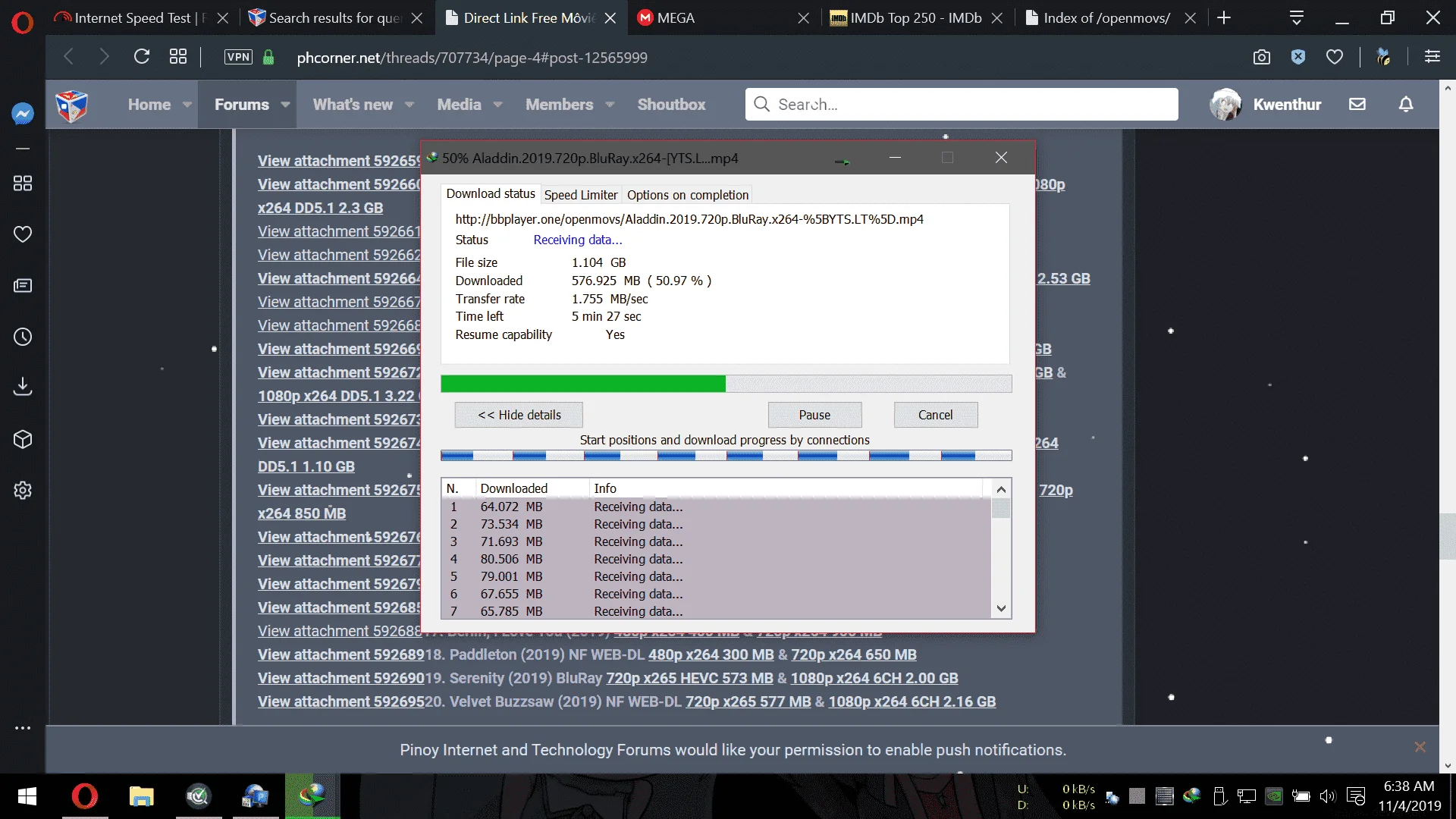
Task: Select Options on completion tab
Action: pos(688,195)
